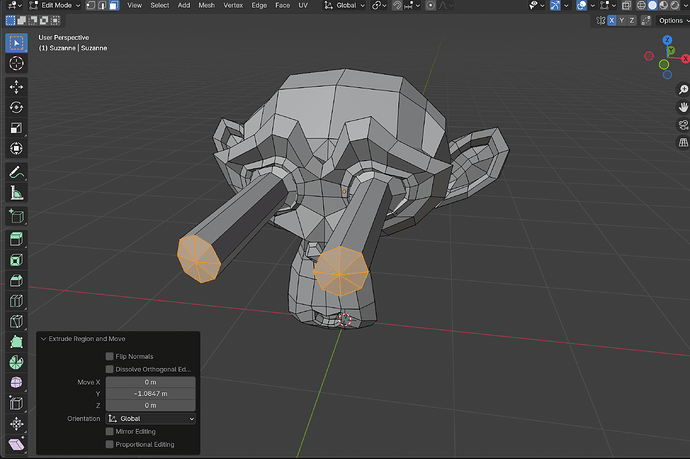This screenshot has width=690, height=459.
Task: Click the pan view hand icon
Action: (x=683, y=107)
